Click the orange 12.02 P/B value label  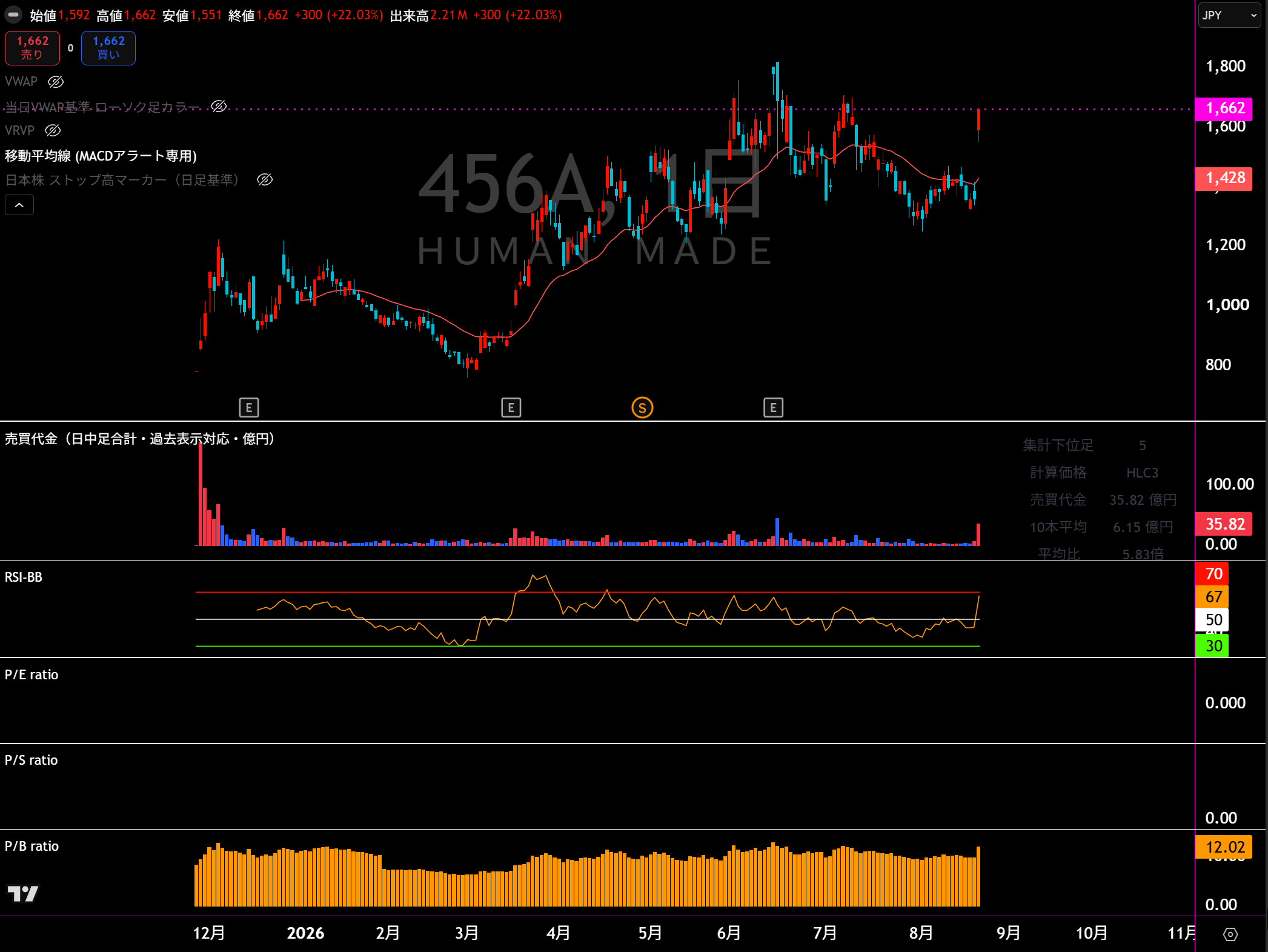click(1224, 847)
